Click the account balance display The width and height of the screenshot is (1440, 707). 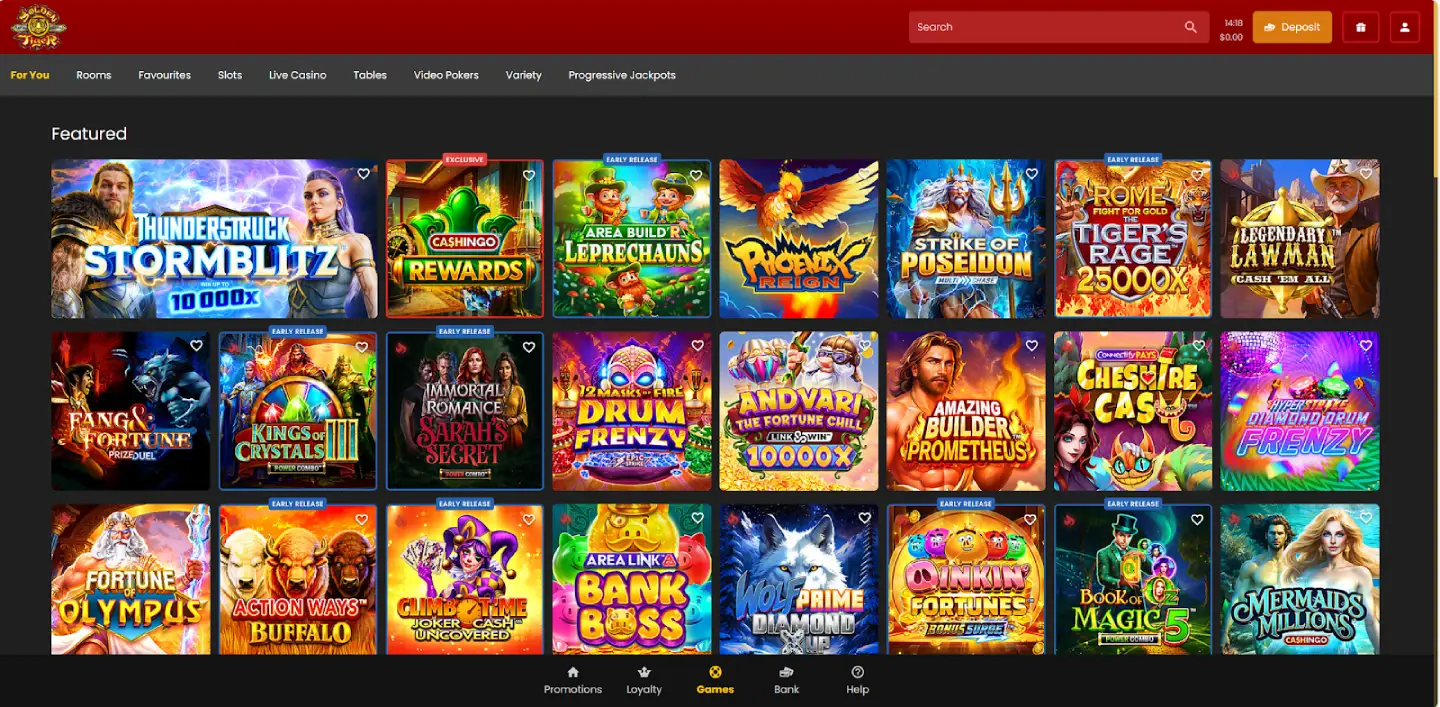(x=1230, y=31)
